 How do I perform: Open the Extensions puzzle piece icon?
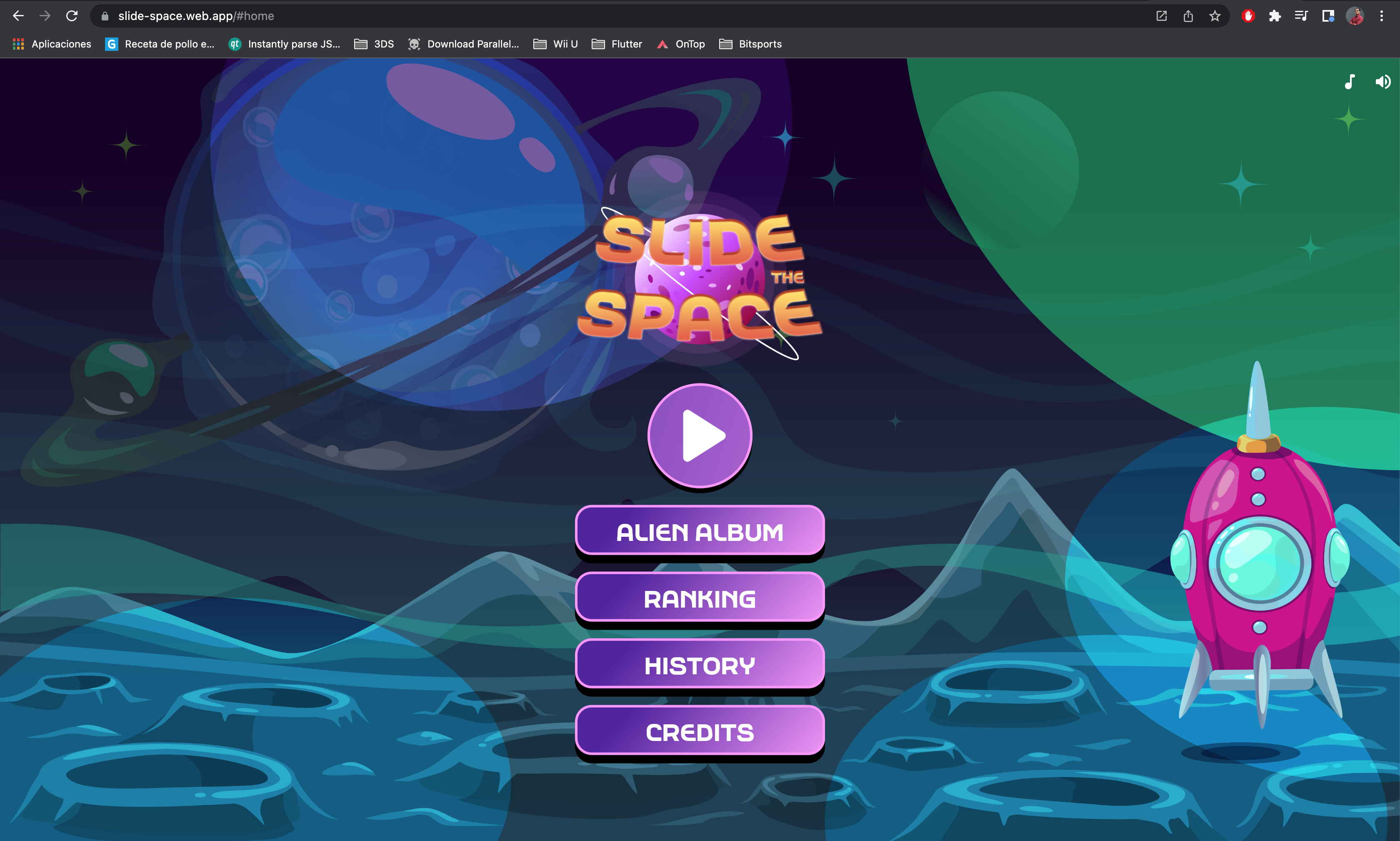(1275, 16)
